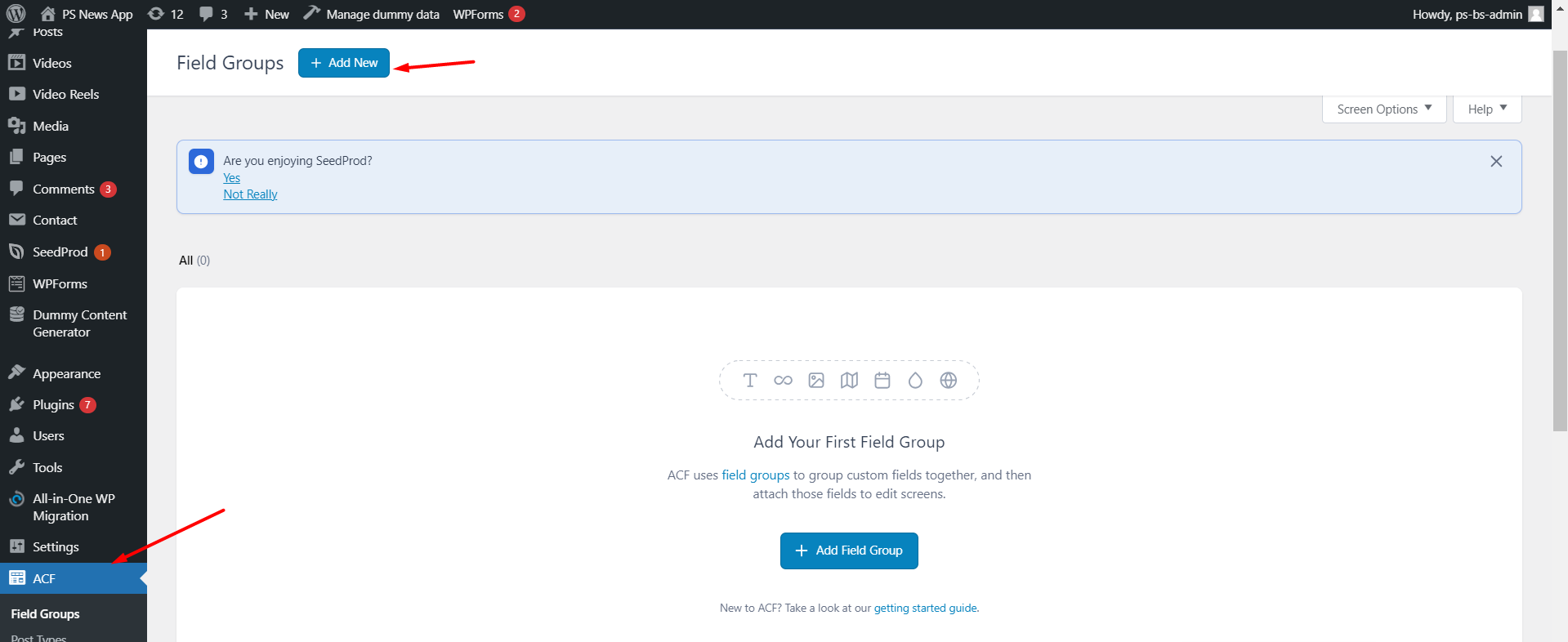This screenshot has height=642, width=1568.
Task: Click the WPForms sidebar icon
Action: click(x=17, y=283)
